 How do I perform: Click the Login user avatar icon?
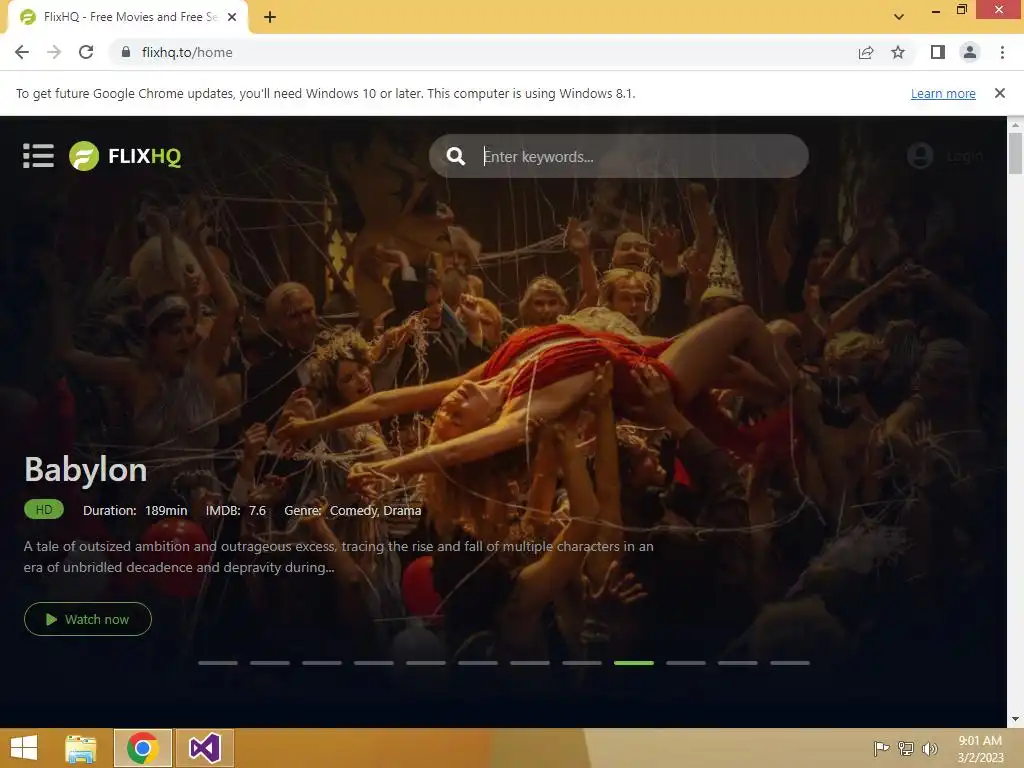(x=920, y=155)
